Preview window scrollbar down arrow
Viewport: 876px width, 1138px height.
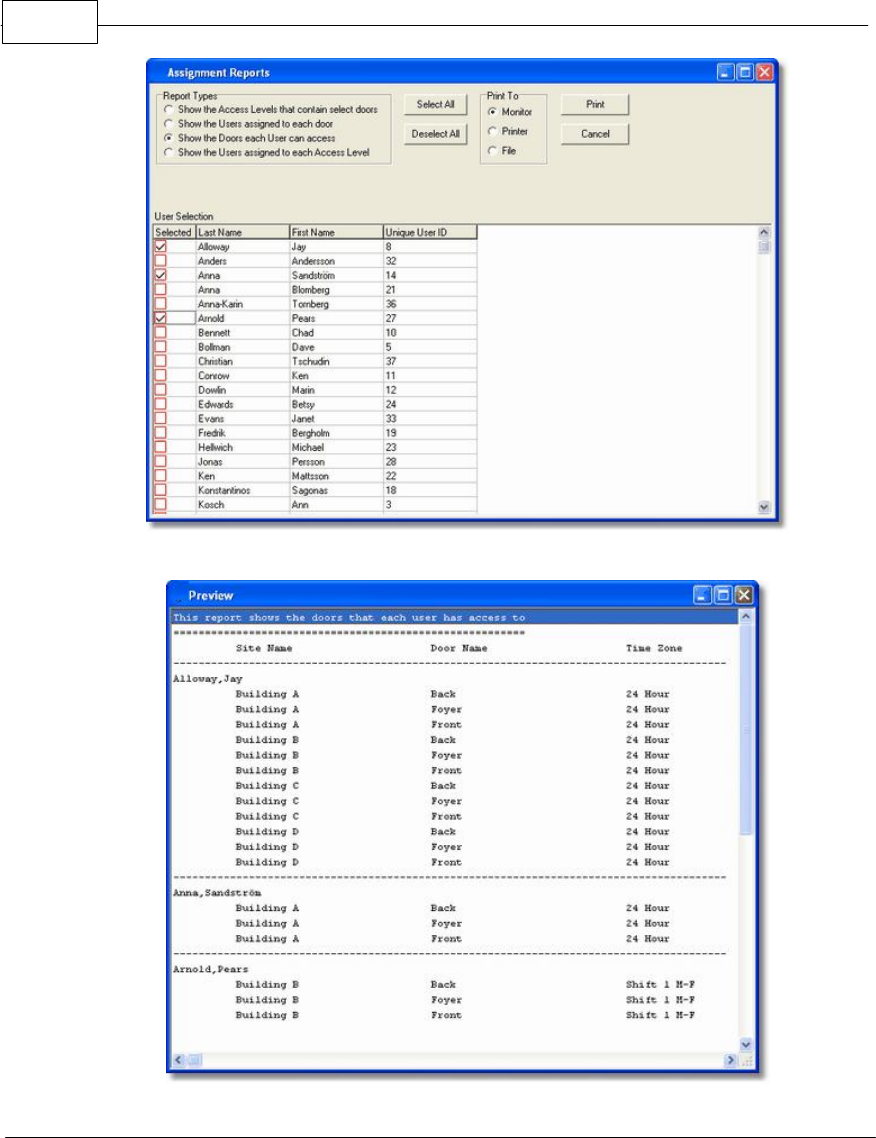[745, 1044]
